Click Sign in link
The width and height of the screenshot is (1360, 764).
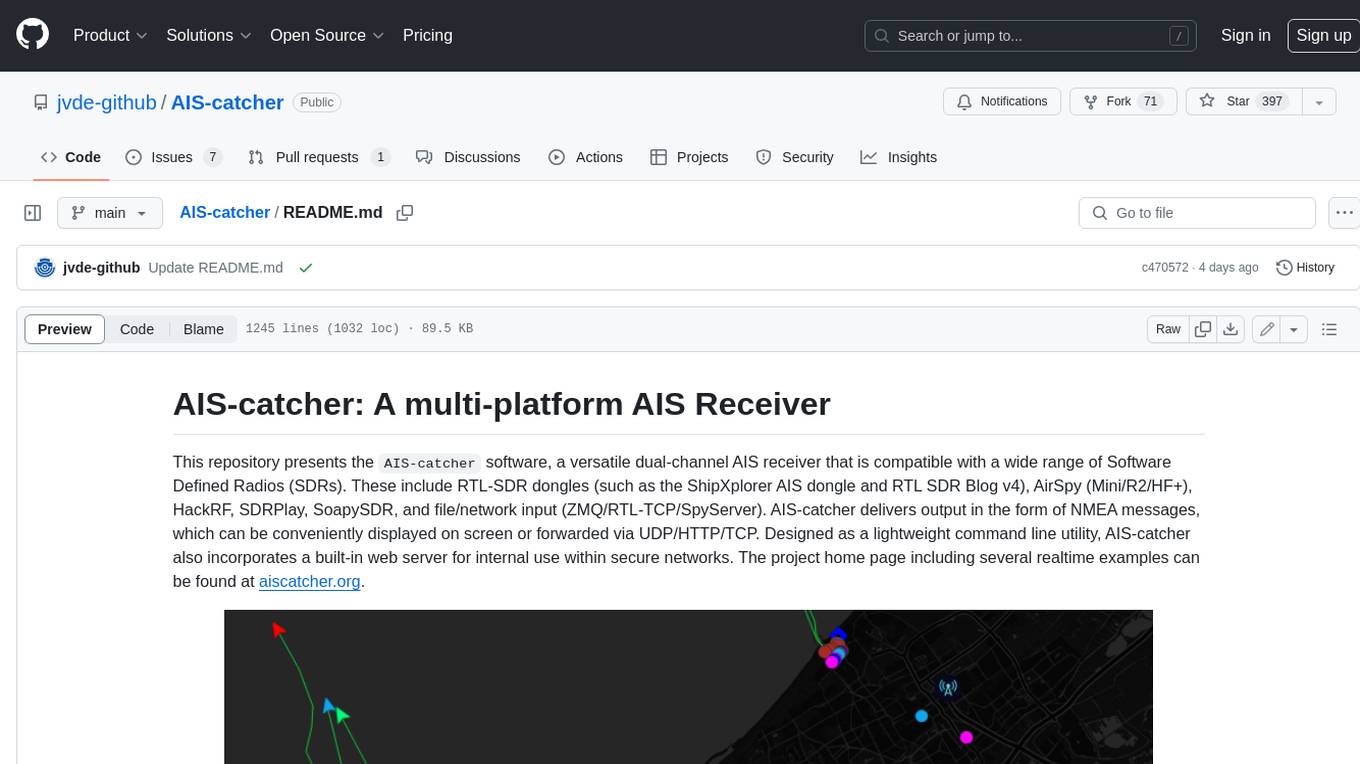click(x=1245, y=35)
